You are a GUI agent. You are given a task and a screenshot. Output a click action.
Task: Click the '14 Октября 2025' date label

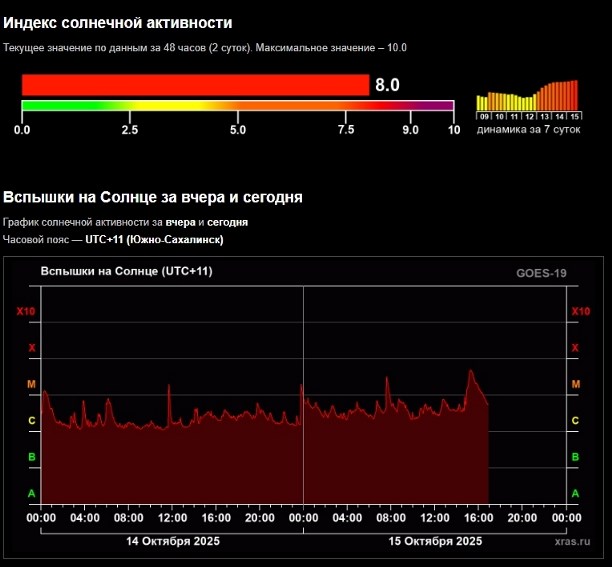[173, 541]
